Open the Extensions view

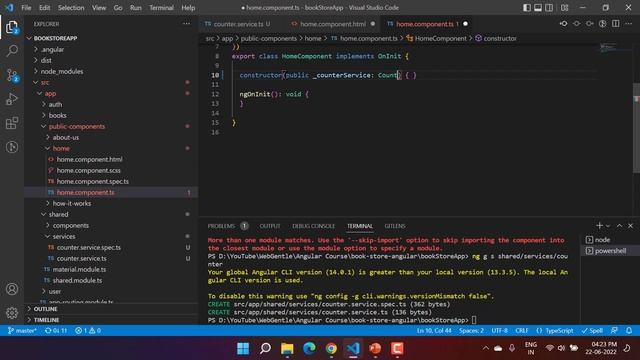point(12,123)
